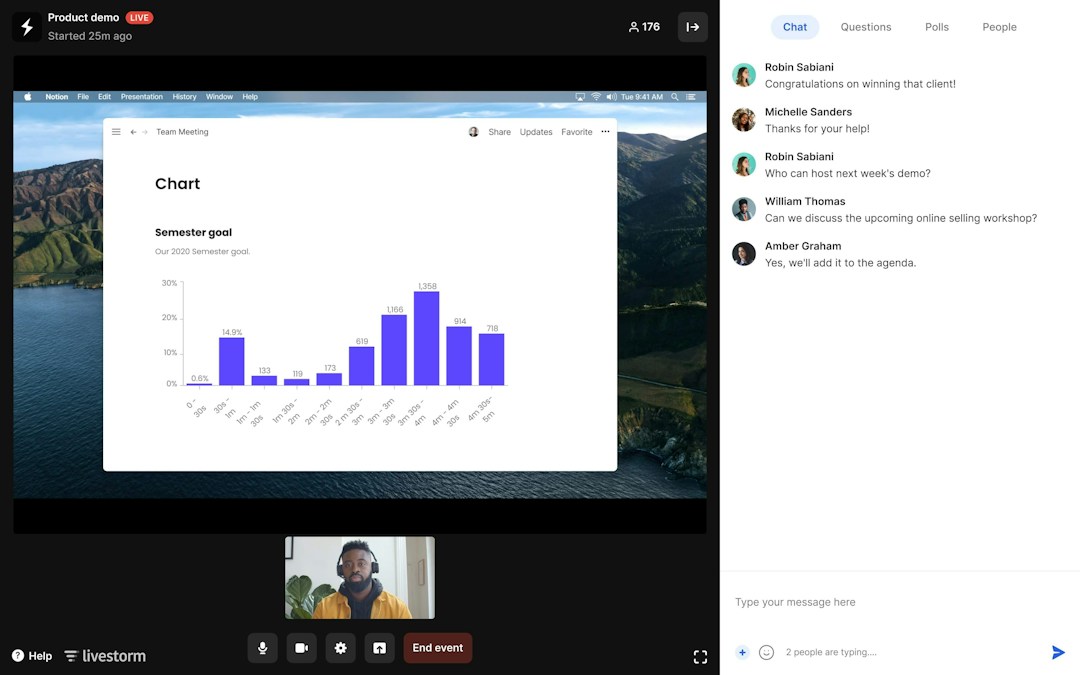Click the livestorm brand logo
Image resolution: width=1080 pixels, height=675 pixels.
click(x=105, y=656)
